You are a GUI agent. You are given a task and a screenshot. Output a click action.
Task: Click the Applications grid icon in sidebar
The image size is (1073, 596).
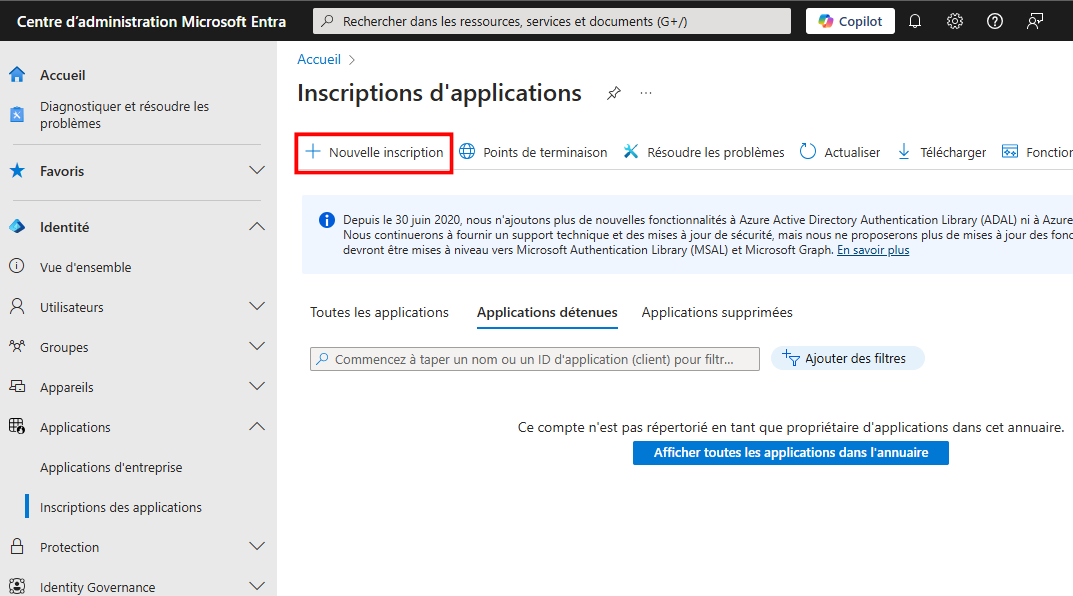click(17, 426)
